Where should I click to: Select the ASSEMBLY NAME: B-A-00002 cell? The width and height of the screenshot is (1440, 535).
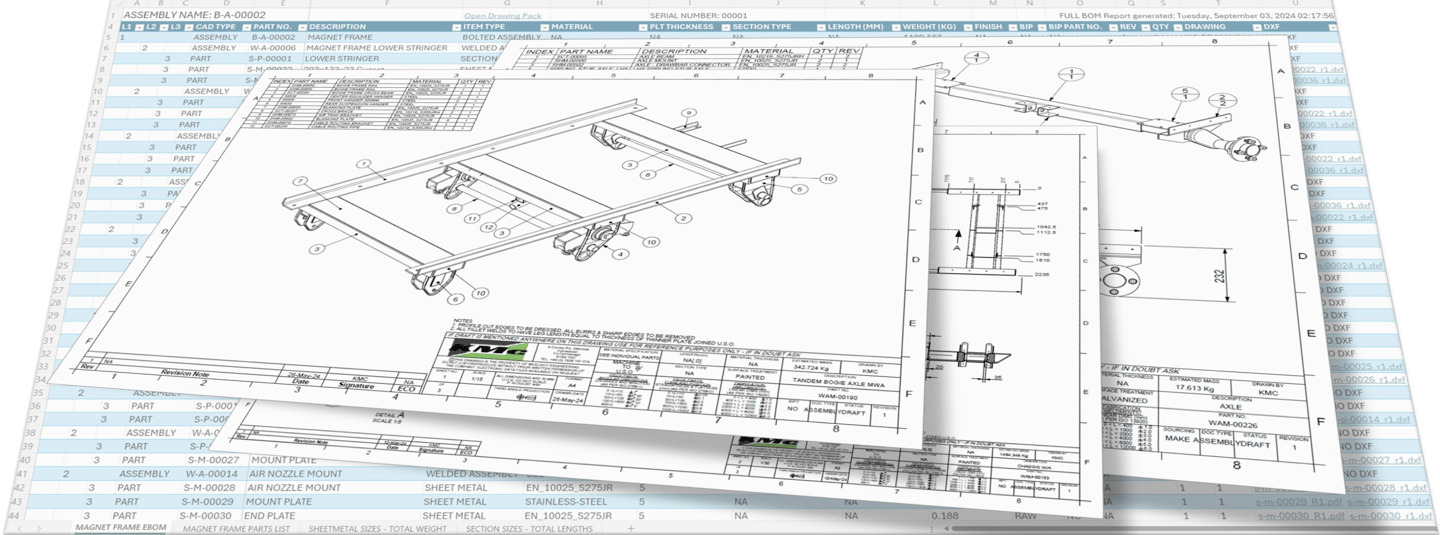194,15
